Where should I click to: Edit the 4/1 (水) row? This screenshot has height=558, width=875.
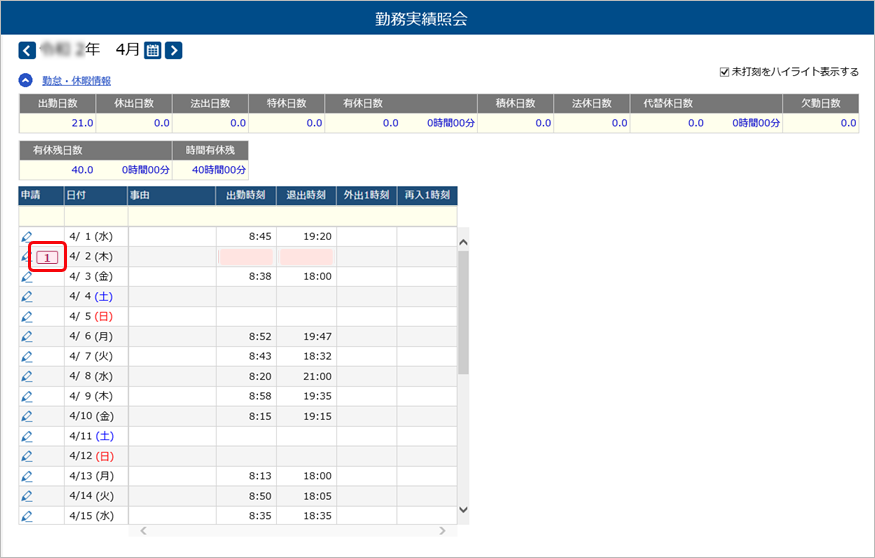point(26,237)
